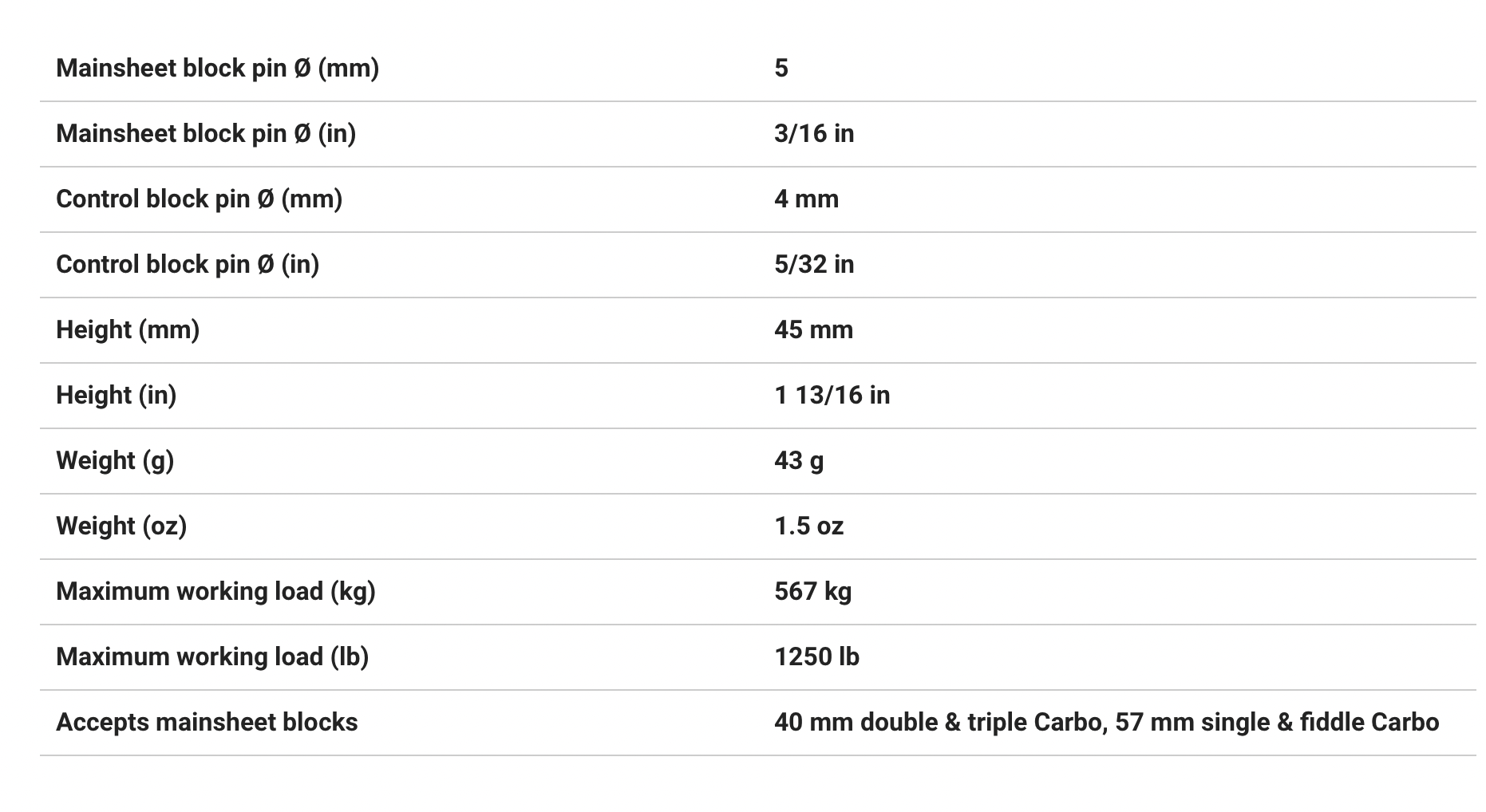Screen dimensions: 1486x812
Task: Click the 'Control block pin Ø (in)' label
Action: 188,265
